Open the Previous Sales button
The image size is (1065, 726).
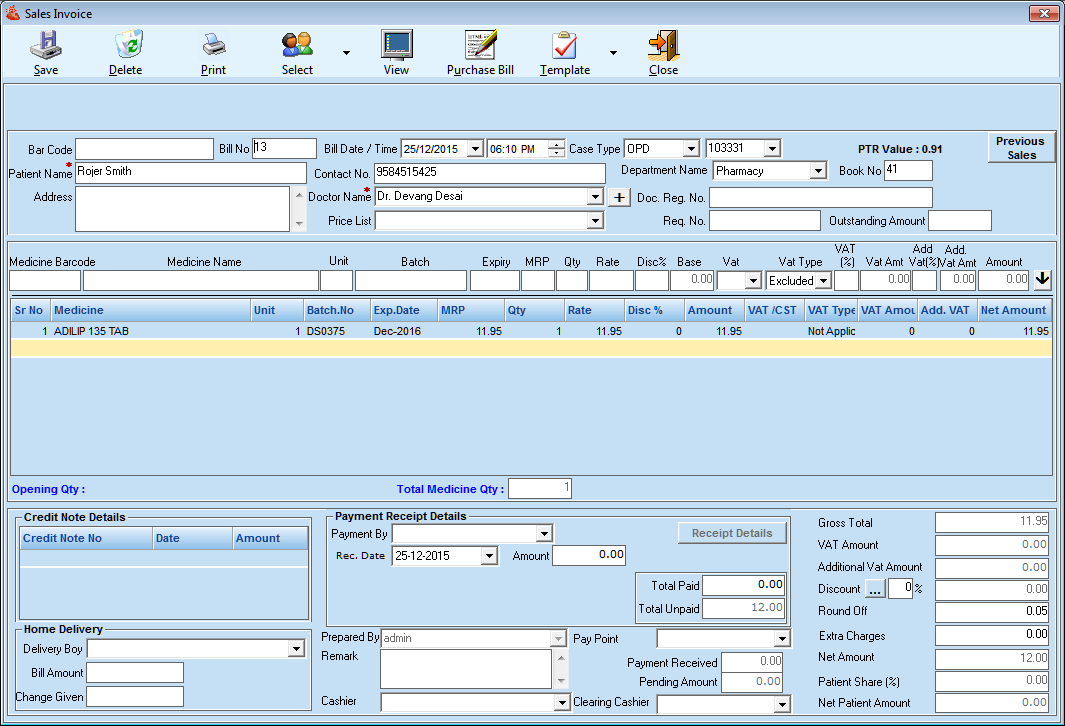coord(1021,148)
